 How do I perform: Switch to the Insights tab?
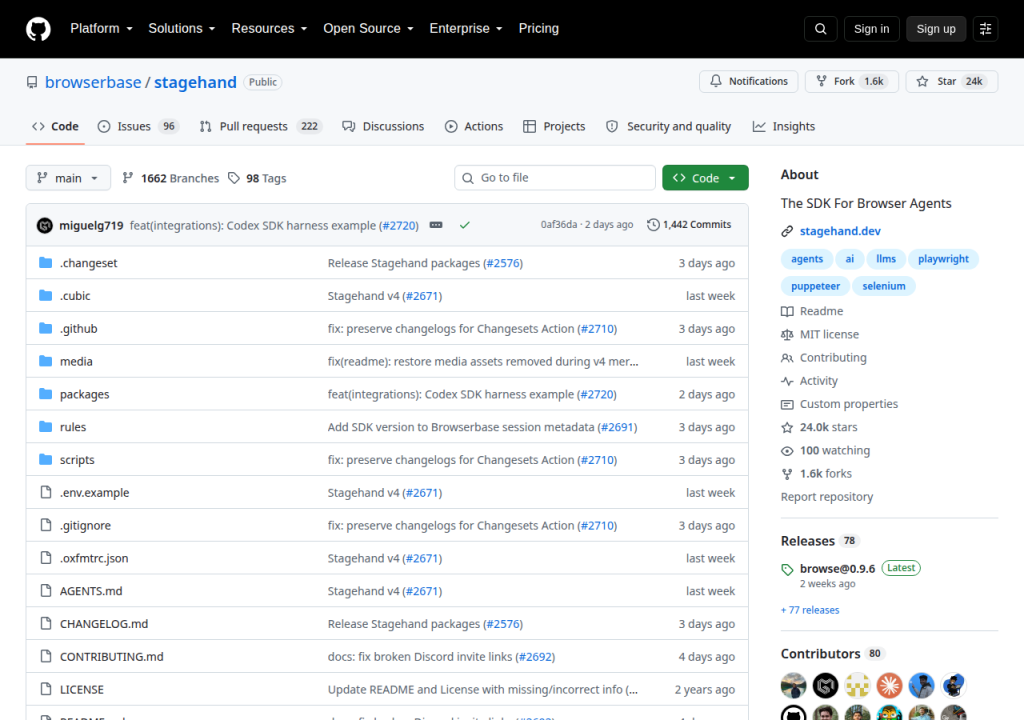point(784,126)
